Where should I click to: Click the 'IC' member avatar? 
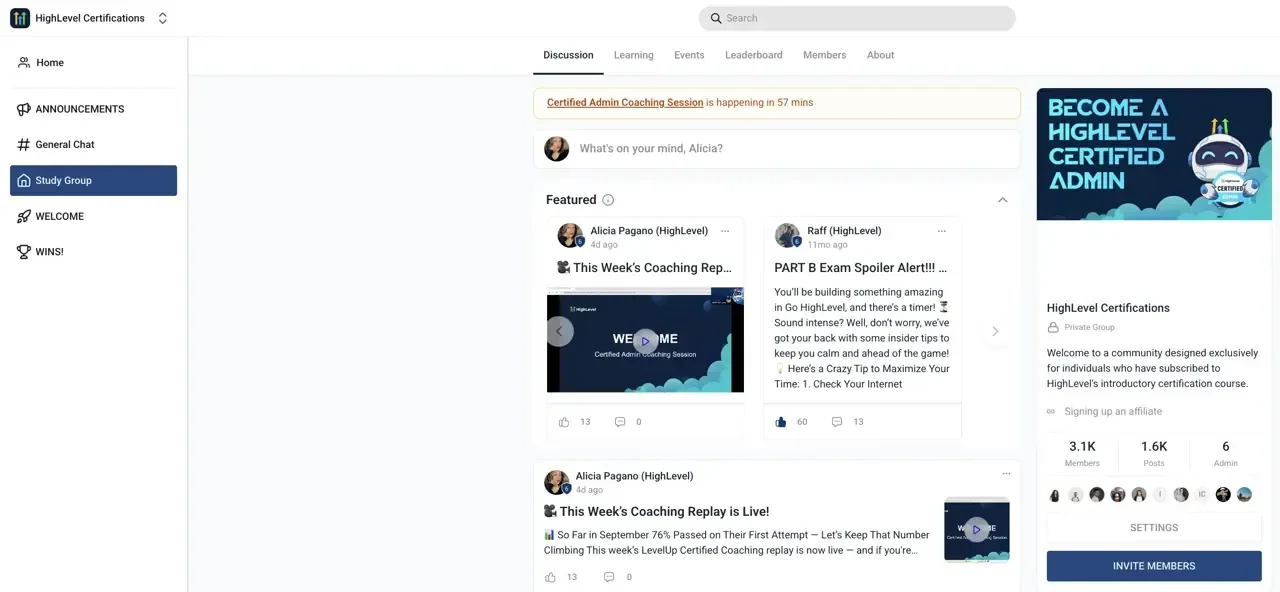1202,495
